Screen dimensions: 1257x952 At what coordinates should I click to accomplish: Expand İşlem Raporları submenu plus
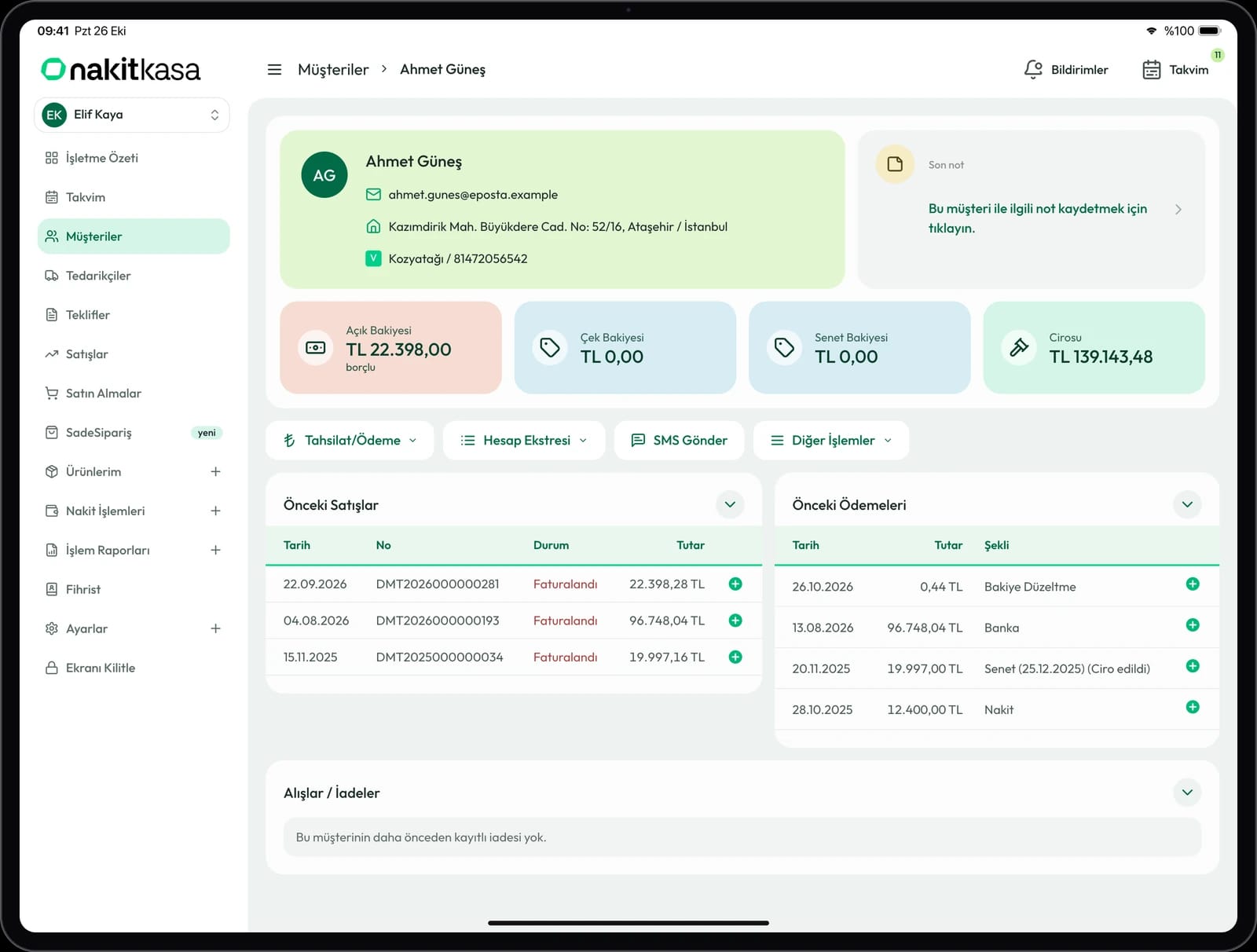[215, 550]
